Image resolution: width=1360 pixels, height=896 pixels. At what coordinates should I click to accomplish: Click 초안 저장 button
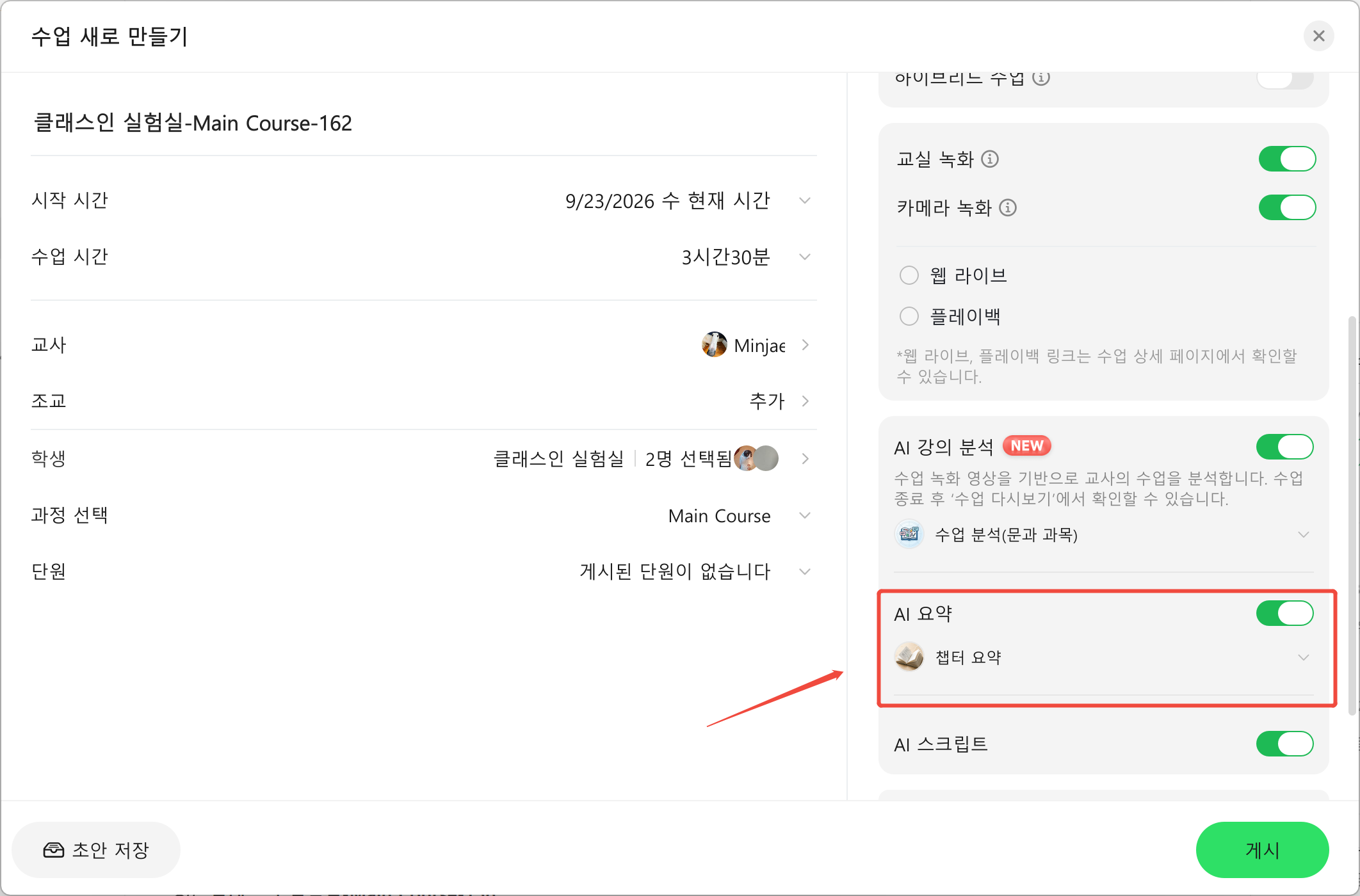tap(96, 850)
